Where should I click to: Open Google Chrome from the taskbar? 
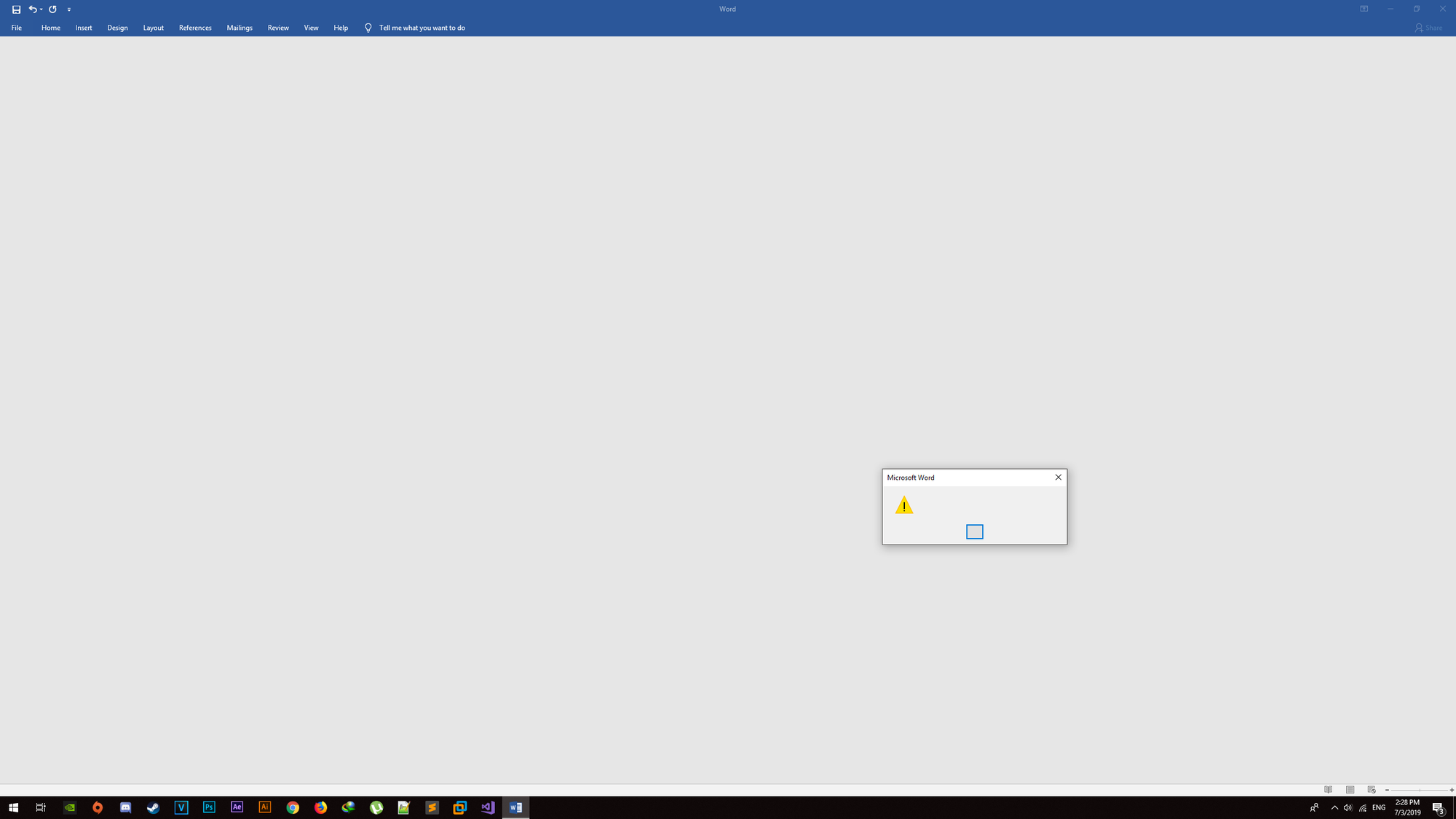[293, 807]
